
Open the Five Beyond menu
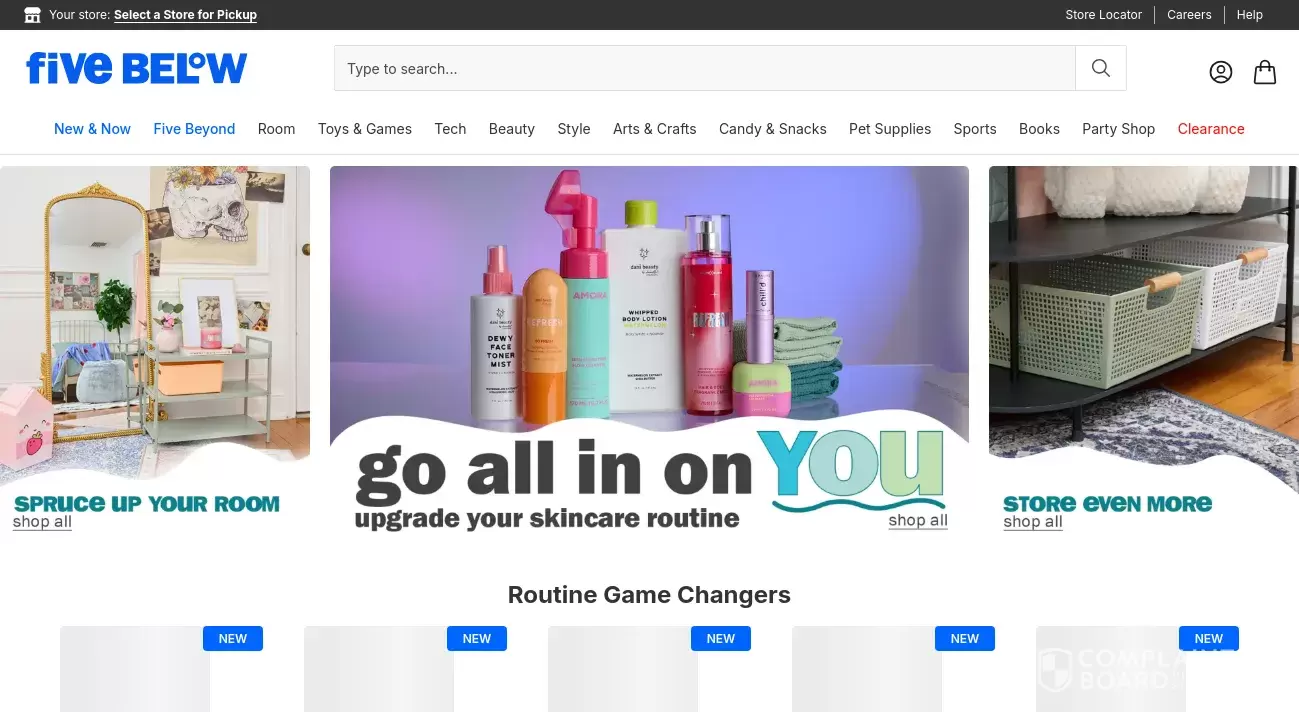194,129
